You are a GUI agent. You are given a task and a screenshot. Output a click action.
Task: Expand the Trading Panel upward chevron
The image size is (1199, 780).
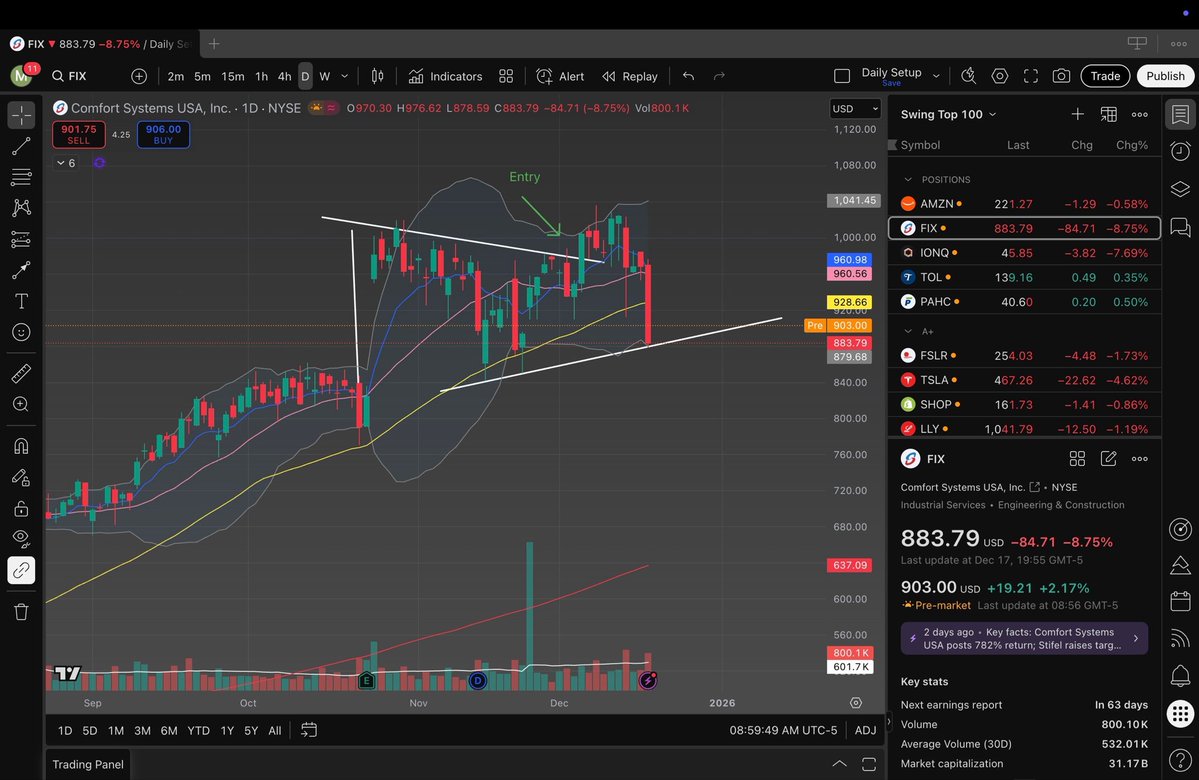(x=839, y=764)
